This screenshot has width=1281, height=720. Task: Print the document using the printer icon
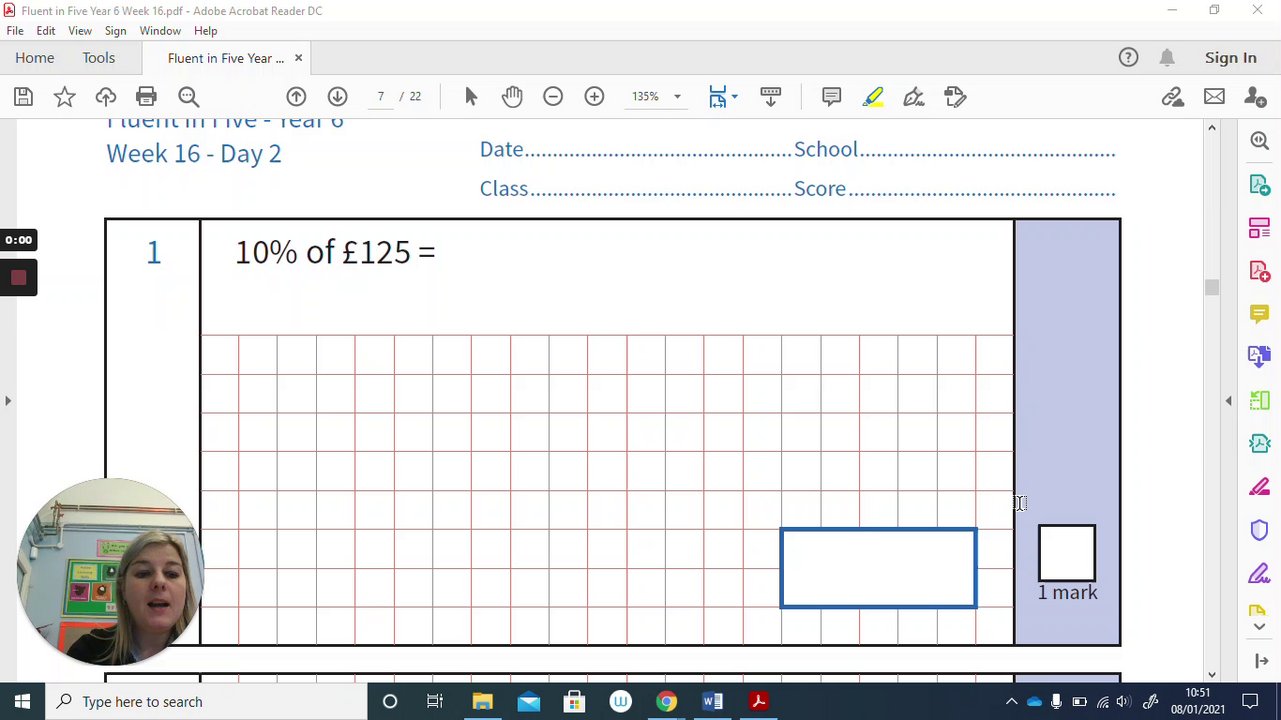146,97
